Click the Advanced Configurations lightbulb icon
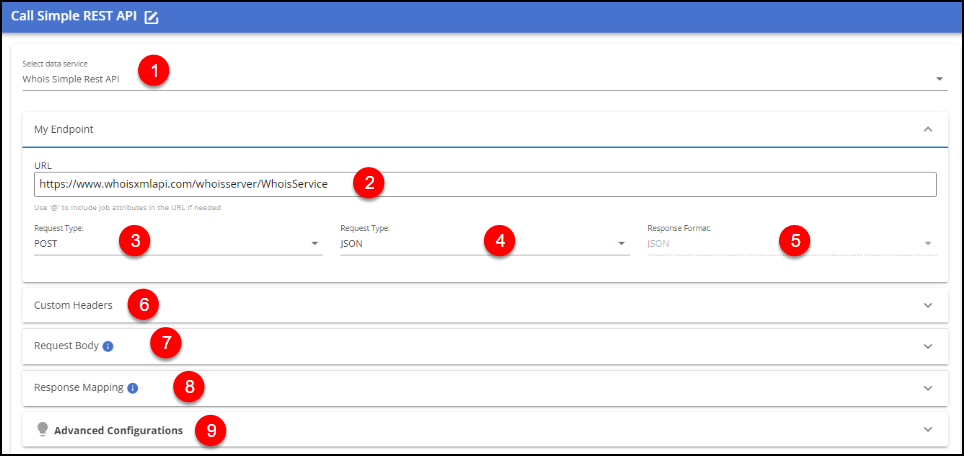Image resolution: width=964 pixels, height=456 pixels. (x=42, y=430)
